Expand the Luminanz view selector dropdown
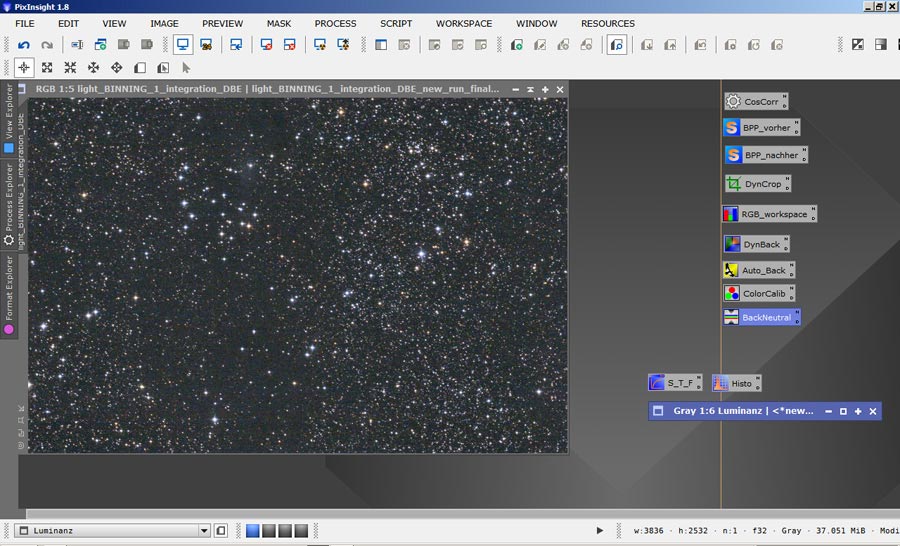The image size is (900, 546). pyautogui.click(x=204, y=530)
